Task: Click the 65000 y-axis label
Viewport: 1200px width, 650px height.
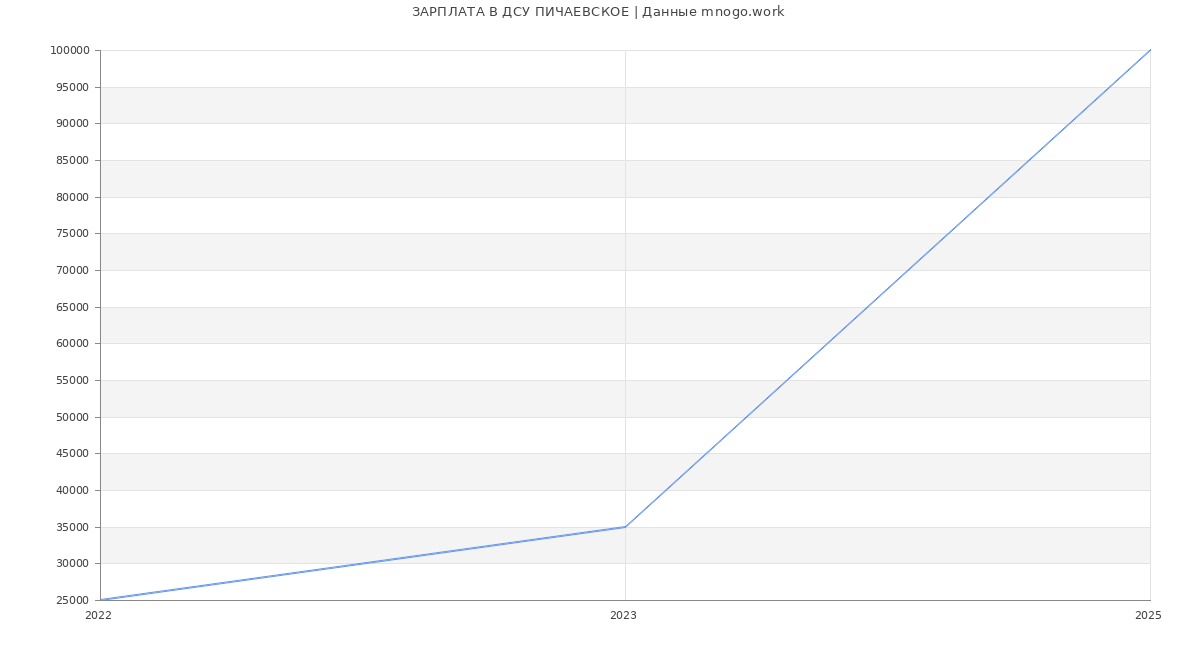Action: tap(72, 307)
